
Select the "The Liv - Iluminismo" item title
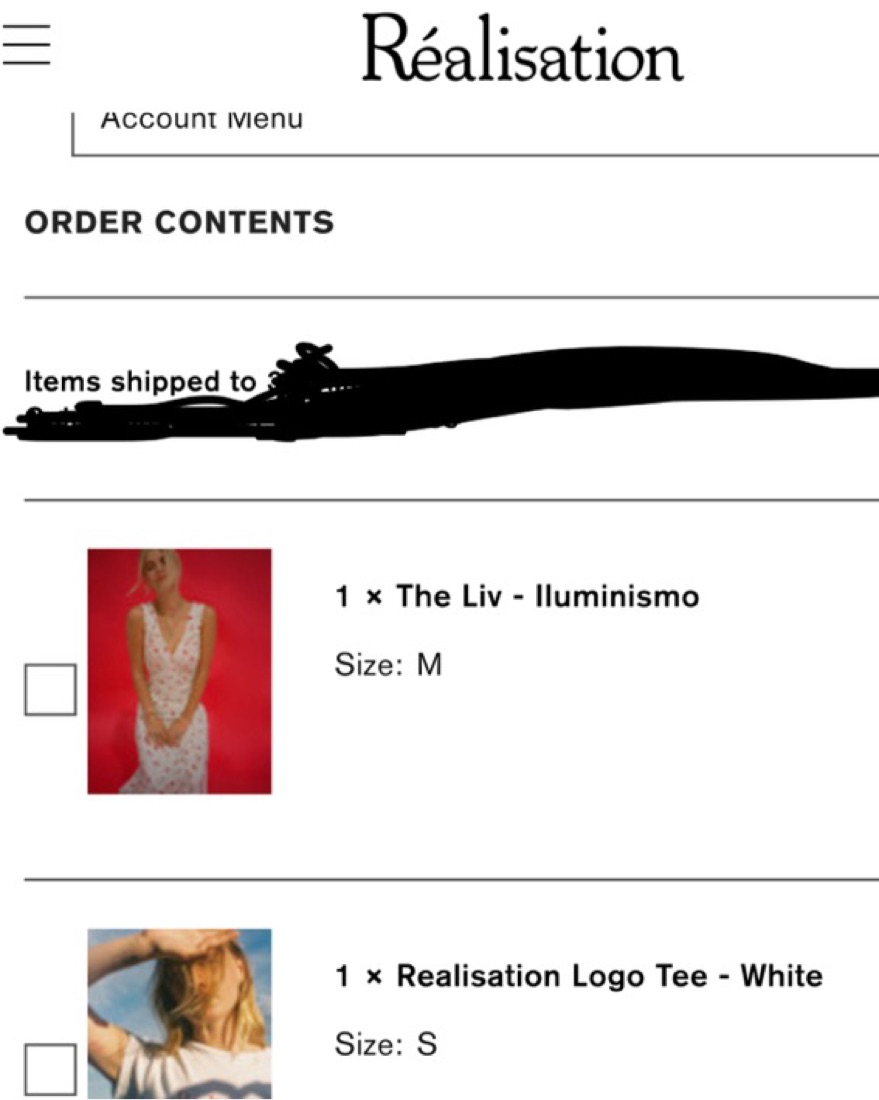547,596
